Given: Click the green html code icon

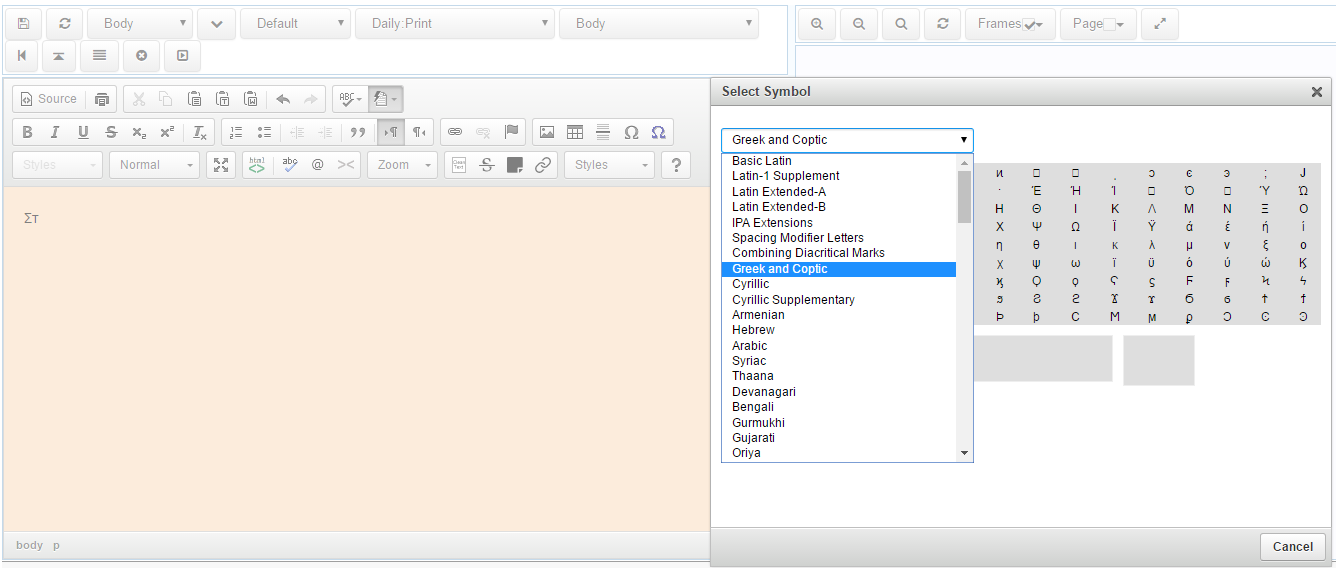Looking at the screenshot, I should tap(257, 165).
